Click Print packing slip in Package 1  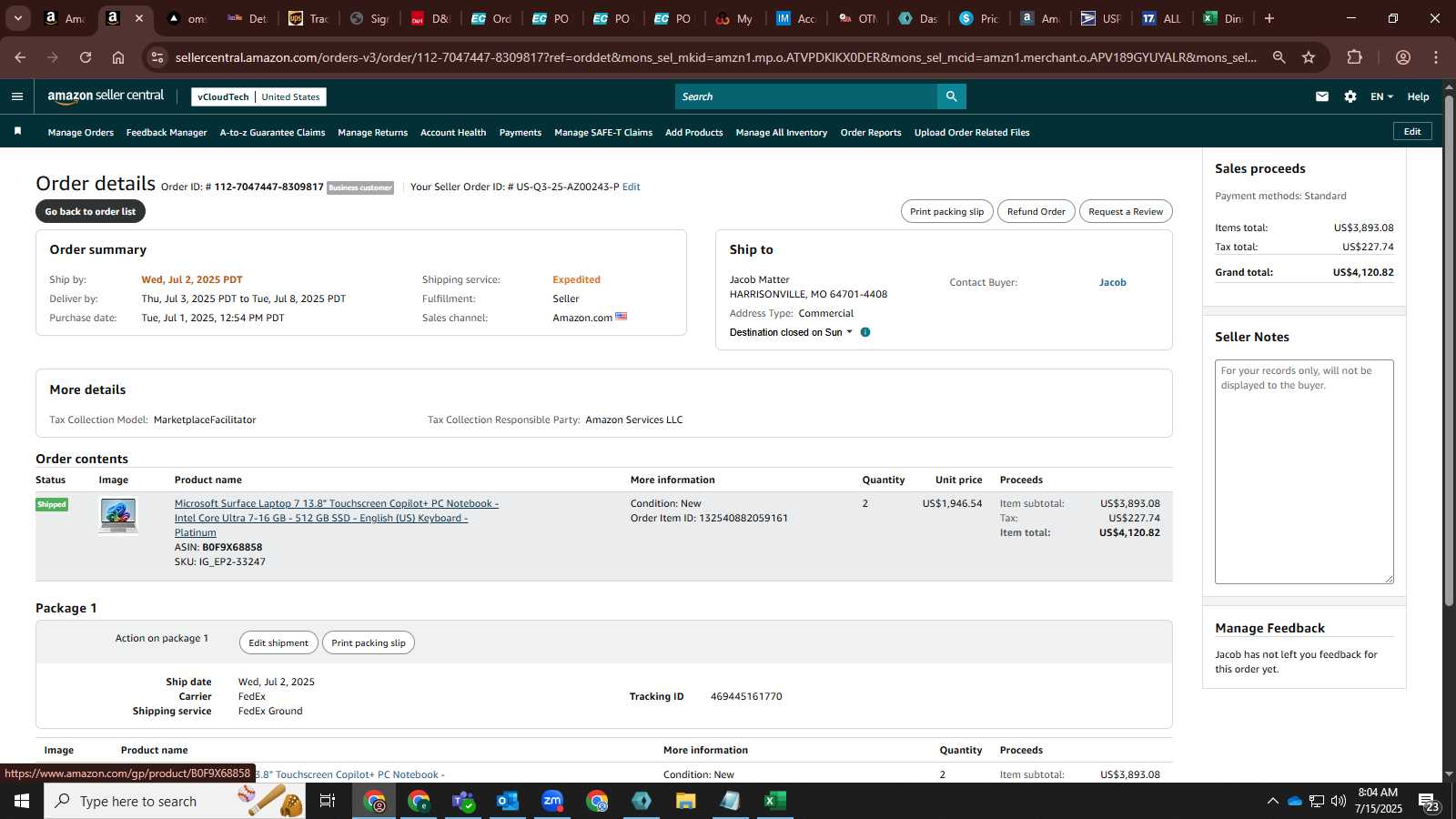(x=369, y=642)
